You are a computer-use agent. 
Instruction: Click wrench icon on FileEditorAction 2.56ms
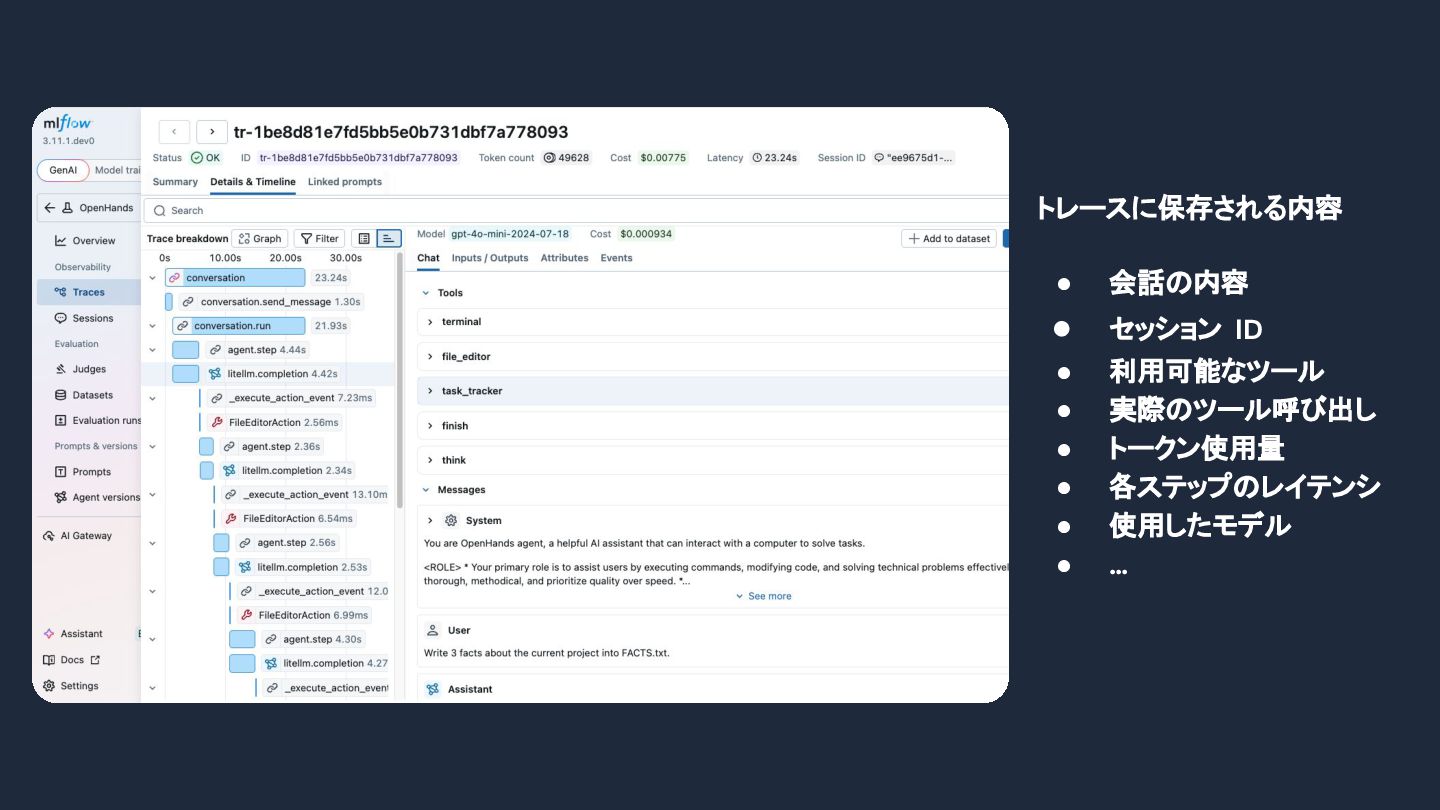click(217, 422)
